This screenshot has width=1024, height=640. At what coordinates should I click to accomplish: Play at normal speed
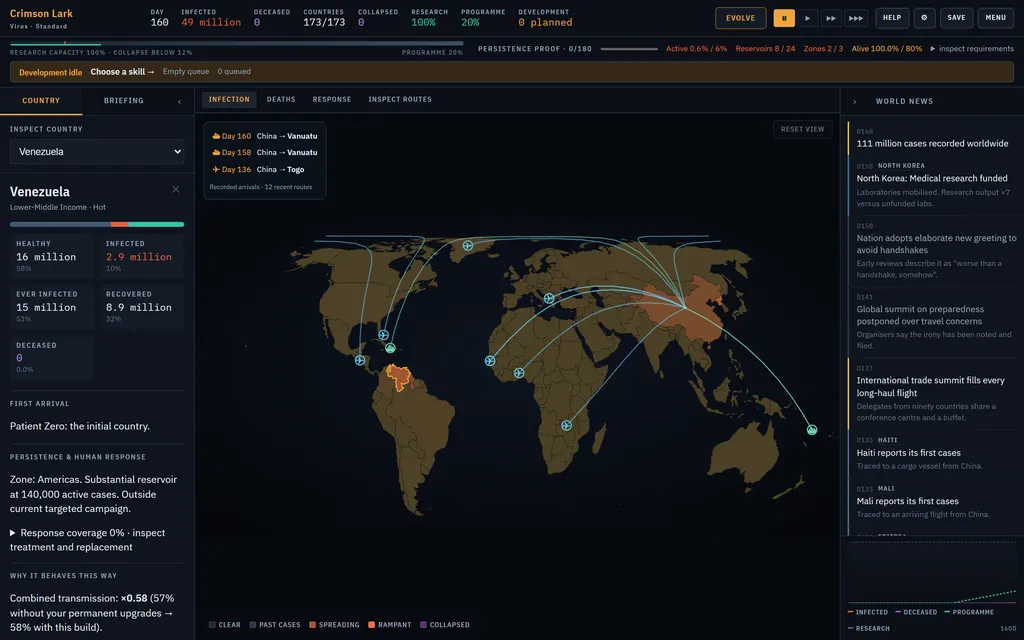coord(808,18)
